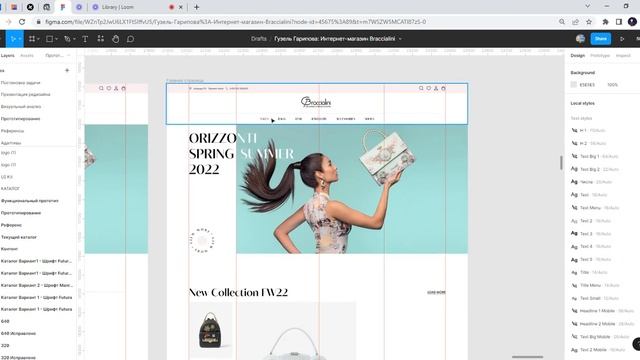Select the Text tool
Image resolution: width=640 pixels, height=360 pixels.
coord(85,39)
